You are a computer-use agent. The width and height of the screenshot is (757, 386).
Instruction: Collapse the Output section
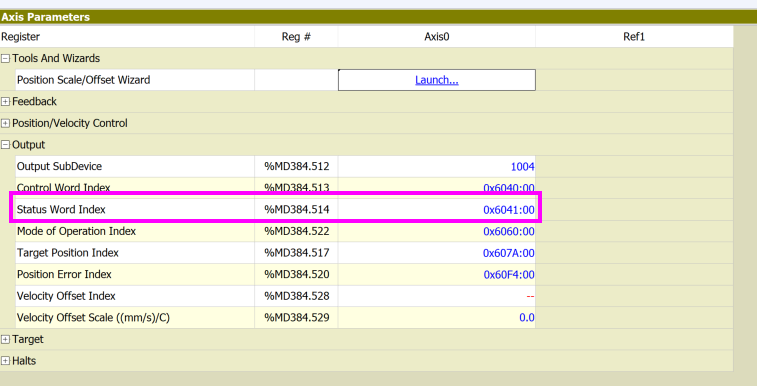(5, 145)
